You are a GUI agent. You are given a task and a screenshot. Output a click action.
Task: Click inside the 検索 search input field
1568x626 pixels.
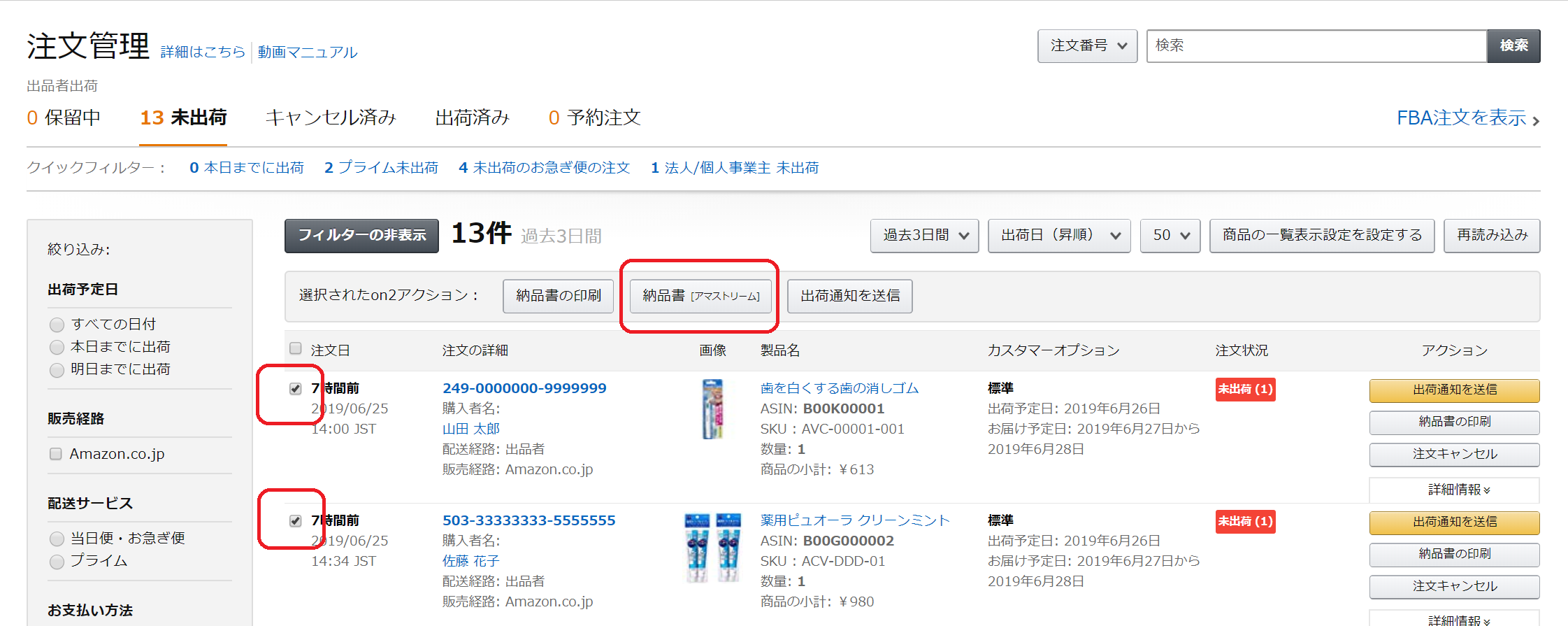[1316, 46]
